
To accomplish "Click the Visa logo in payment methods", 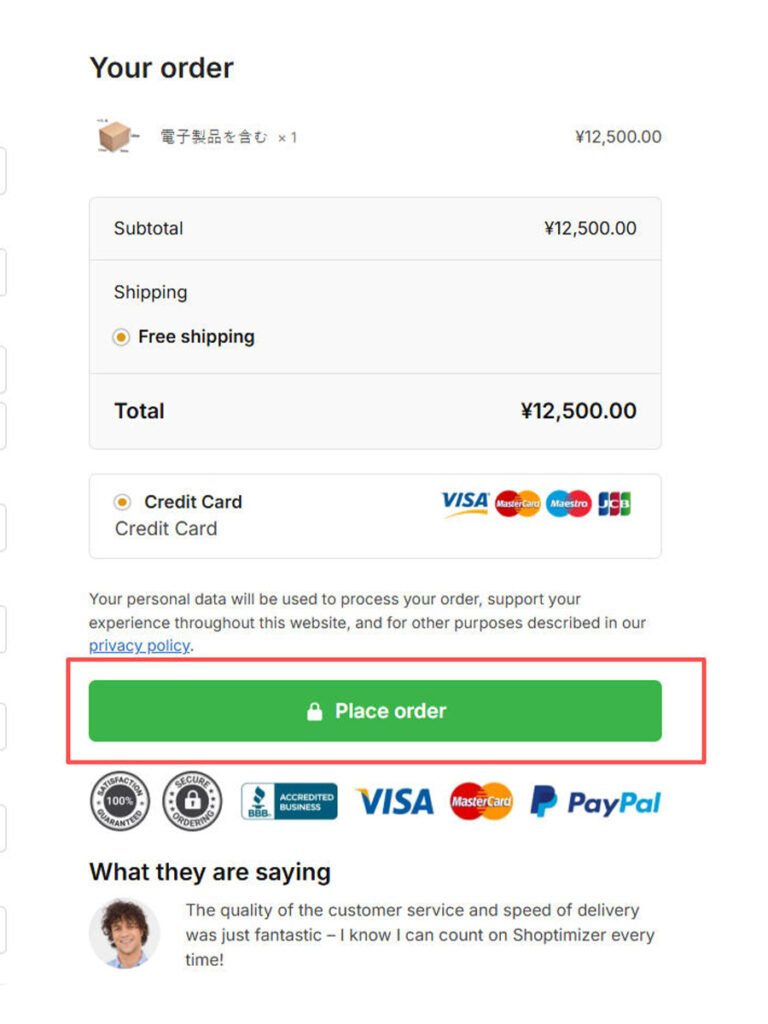I will pos(465,503).
